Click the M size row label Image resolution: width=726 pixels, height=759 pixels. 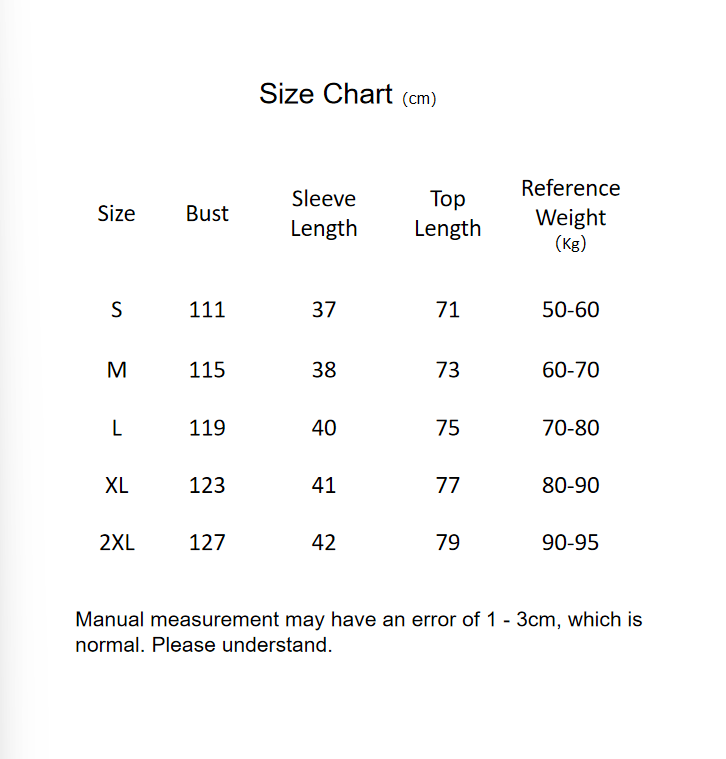[x=116, y=370]
